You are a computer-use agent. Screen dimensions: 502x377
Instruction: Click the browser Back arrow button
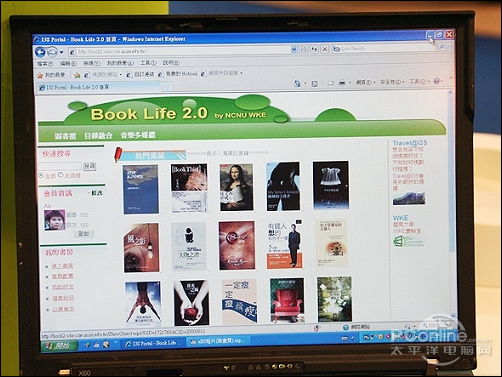[40, 52]
